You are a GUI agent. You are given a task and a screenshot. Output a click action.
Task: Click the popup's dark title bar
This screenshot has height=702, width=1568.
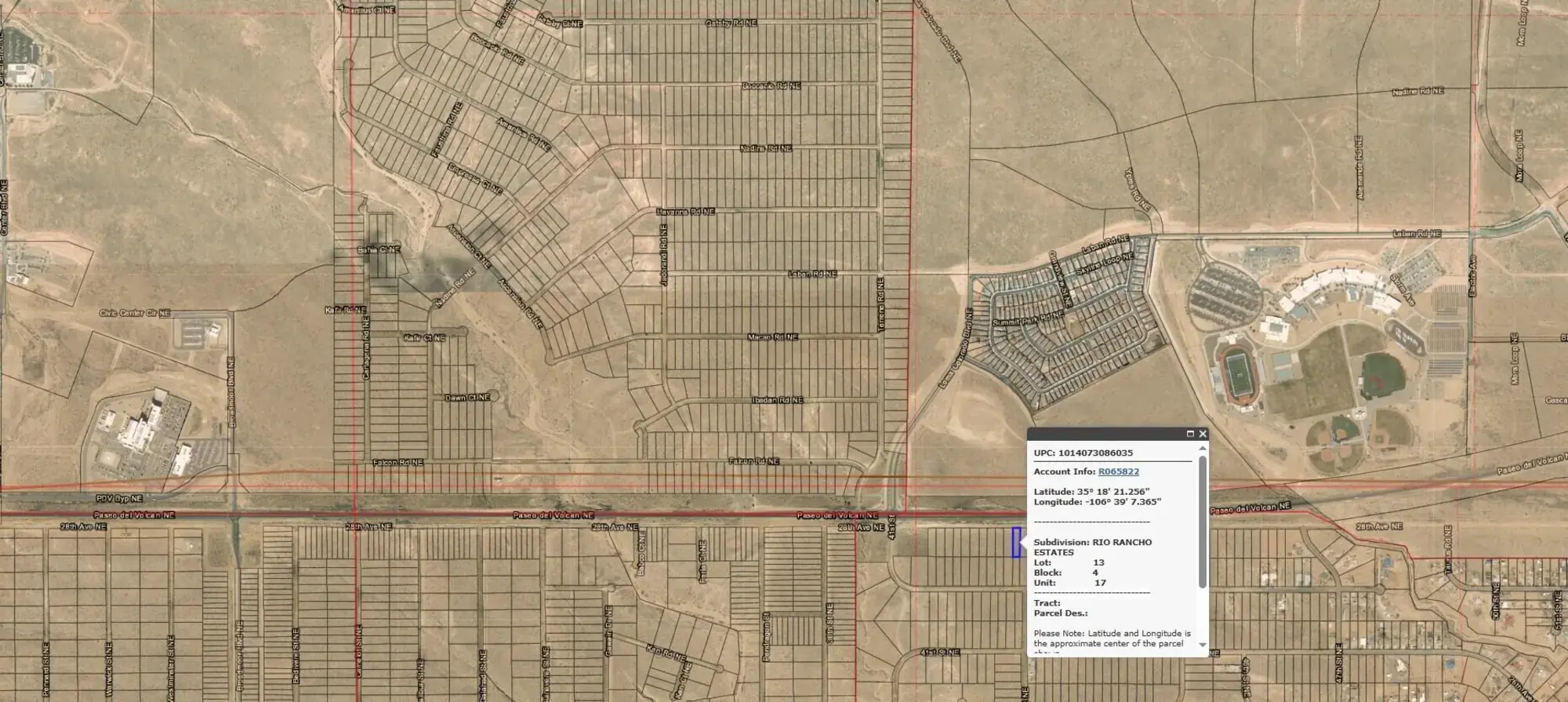coord(1105,434)
